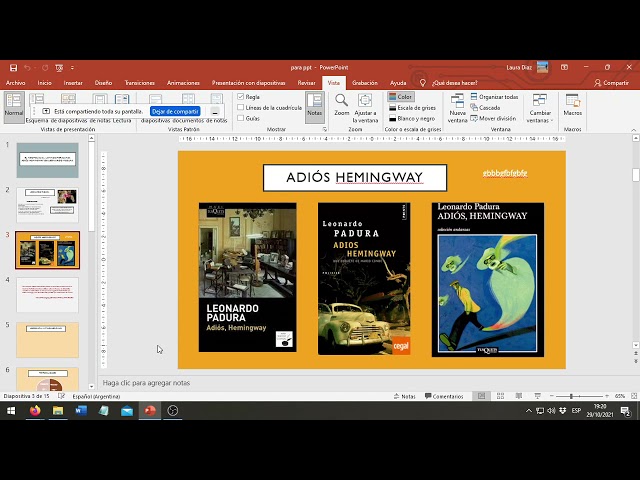Viewport: 640px width, 480px height.
Task: Collapse the ribbon with the chevron
Action: click(x=633, y=129)
